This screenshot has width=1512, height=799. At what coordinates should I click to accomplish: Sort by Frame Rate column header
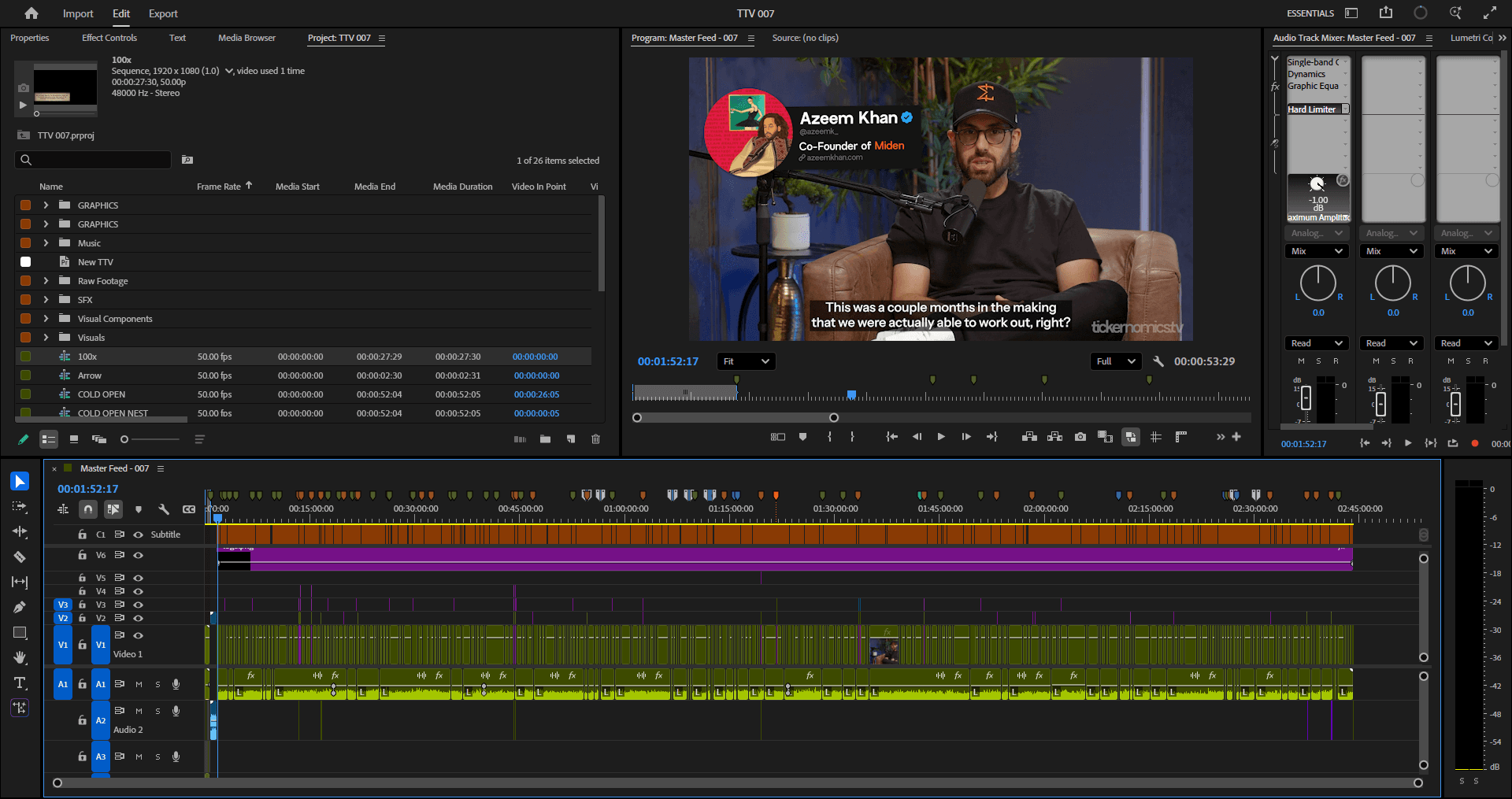pyautogui.click(x=219, y=187)
